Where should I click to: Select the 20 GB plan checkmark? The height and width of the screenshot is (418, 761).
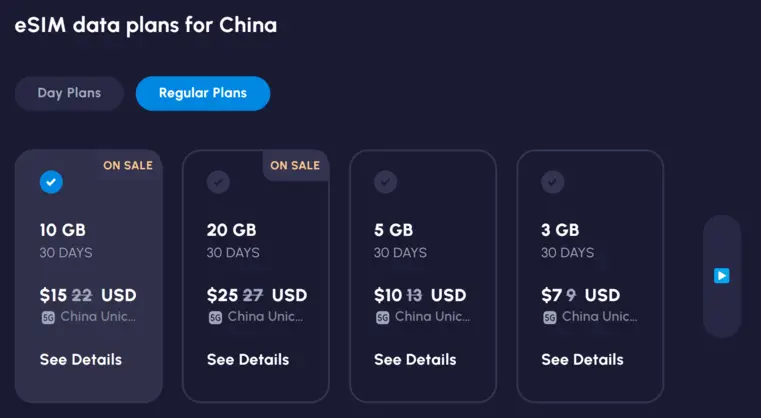pyautogui.click(x=218, y=182)
